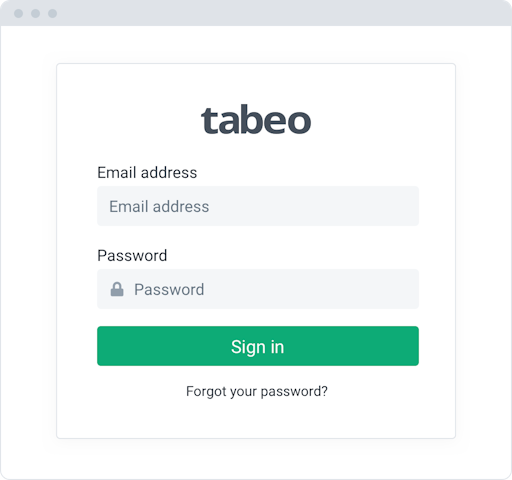512x480 pixels.
Task: Click the tabeo logo
Action: click(256, 119)
